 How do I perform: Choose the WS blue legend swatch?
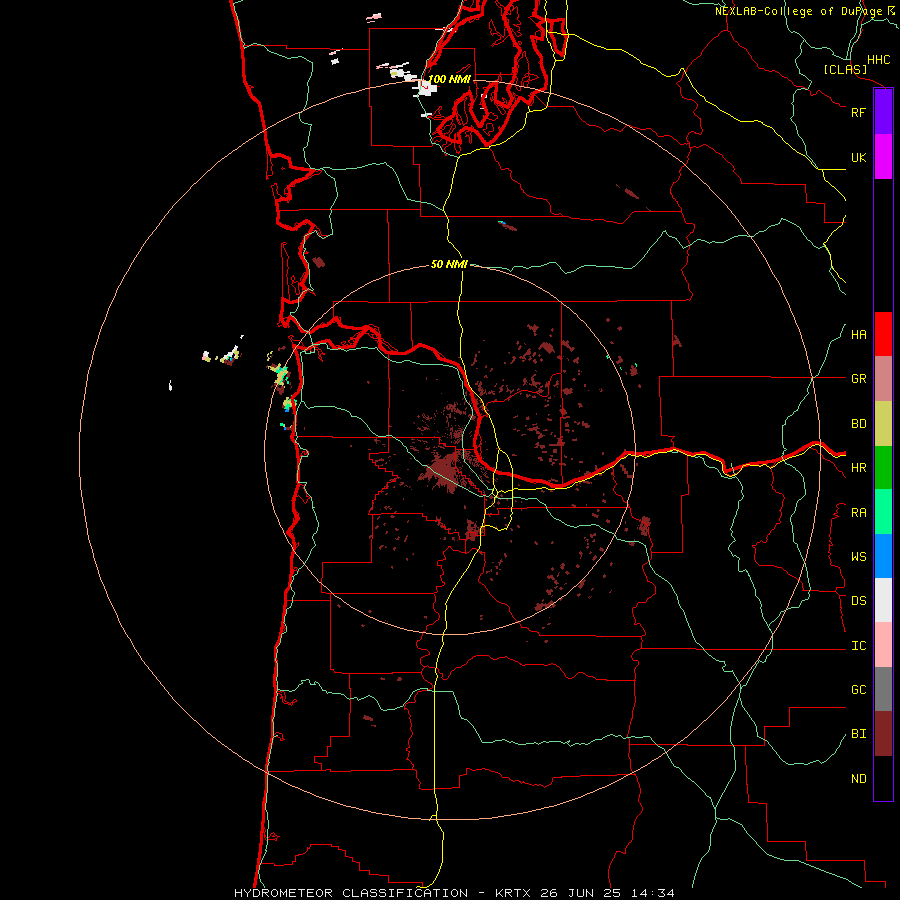click(x=883, y=556)
